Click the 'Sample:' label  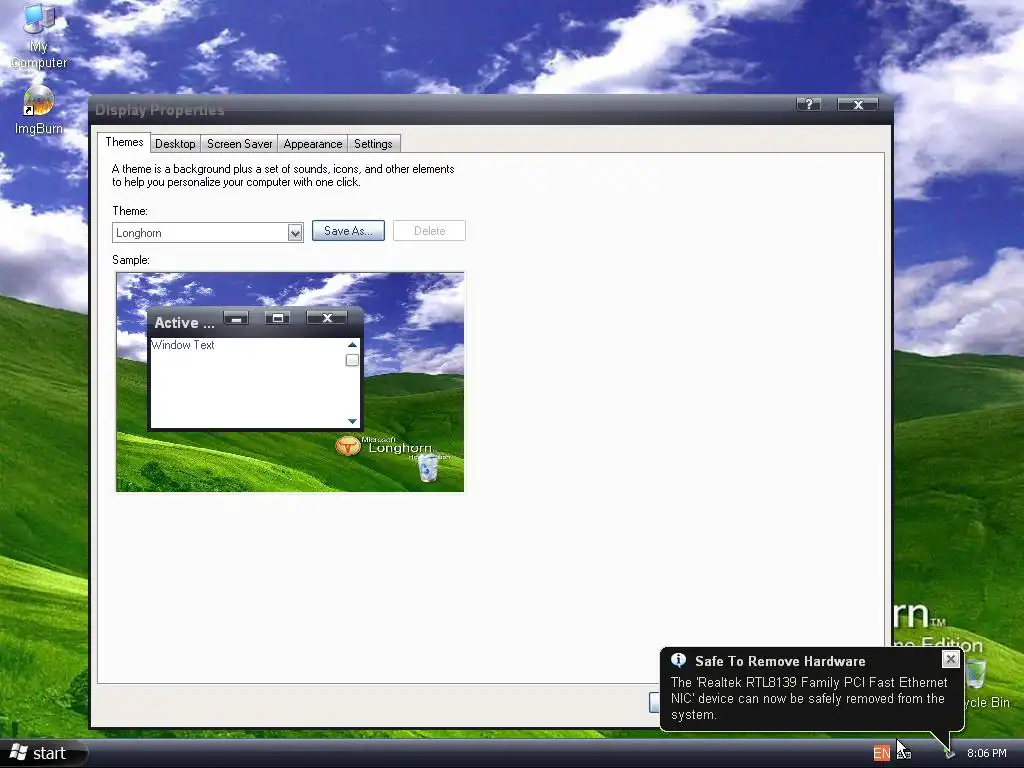tap(131, 260)
